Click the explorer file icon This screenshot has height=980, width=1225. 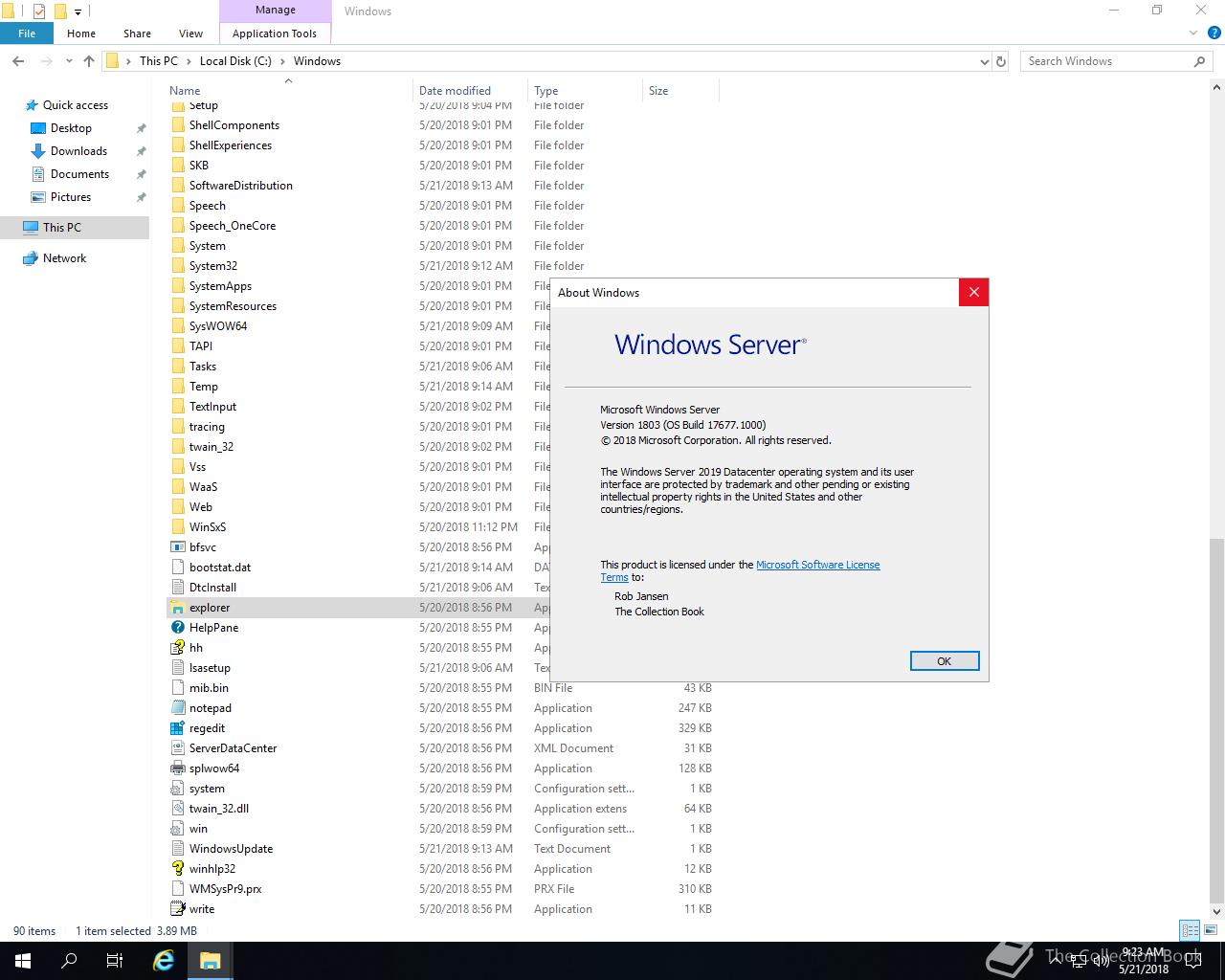pos(177,608)
